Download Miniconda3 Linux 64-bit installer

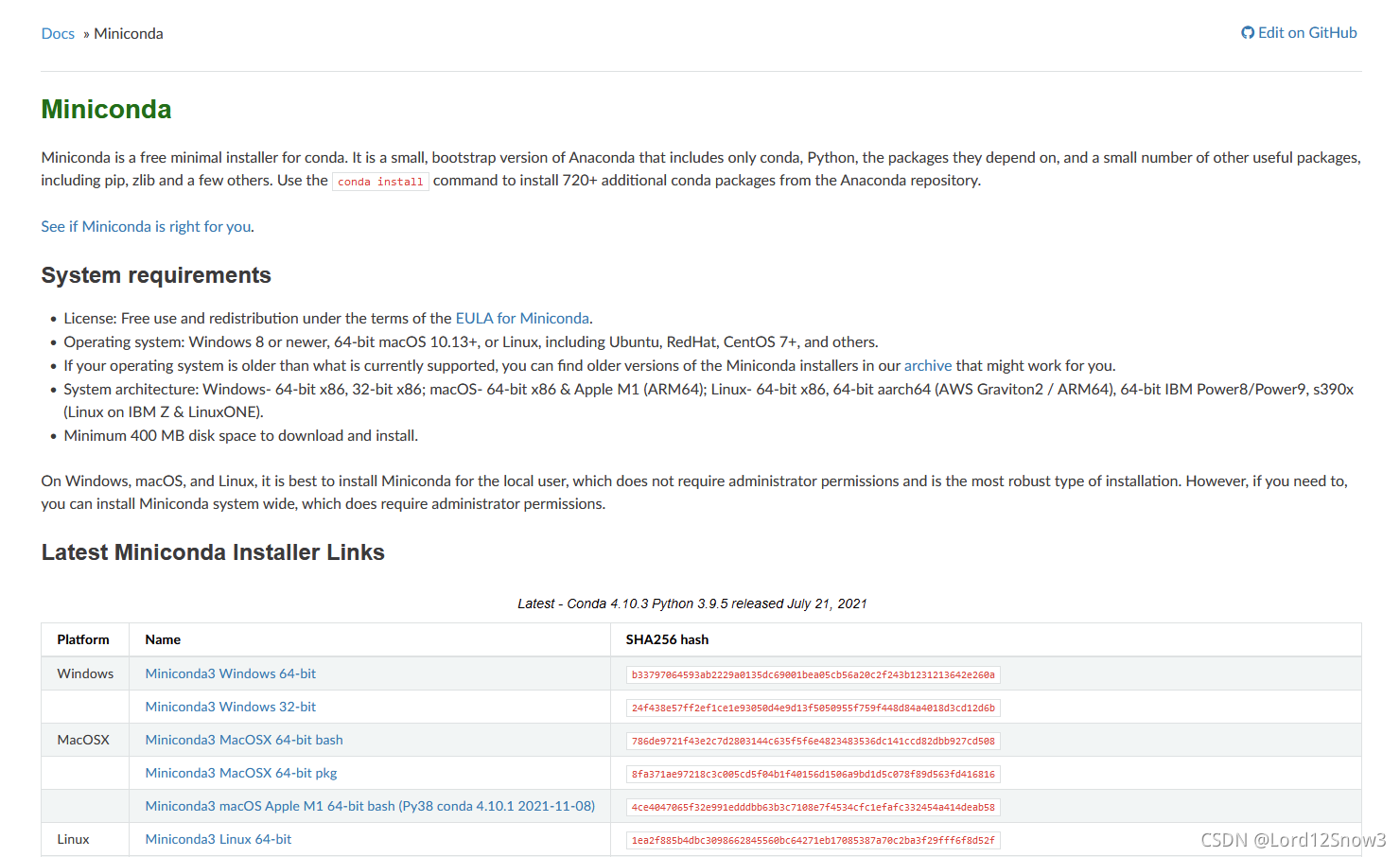point(219,839)
